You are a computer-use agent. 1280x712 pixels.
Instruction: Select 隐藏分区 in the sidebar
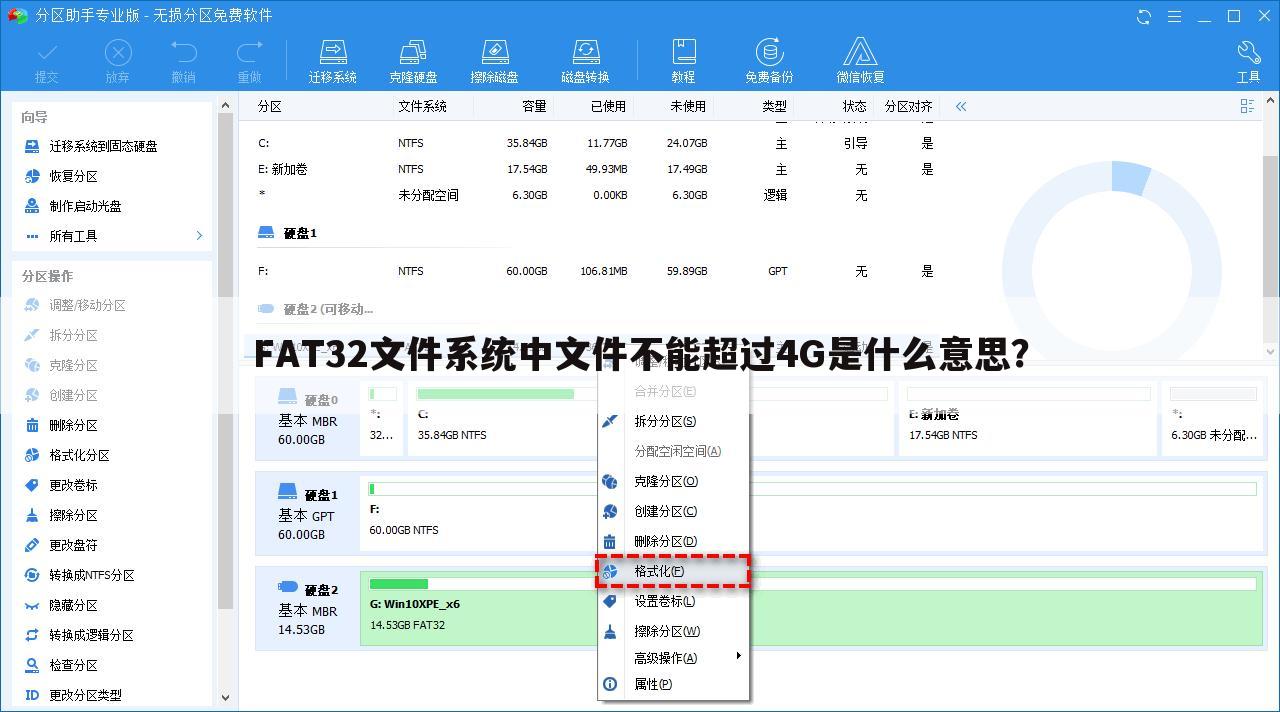click(x=73, y=605)
